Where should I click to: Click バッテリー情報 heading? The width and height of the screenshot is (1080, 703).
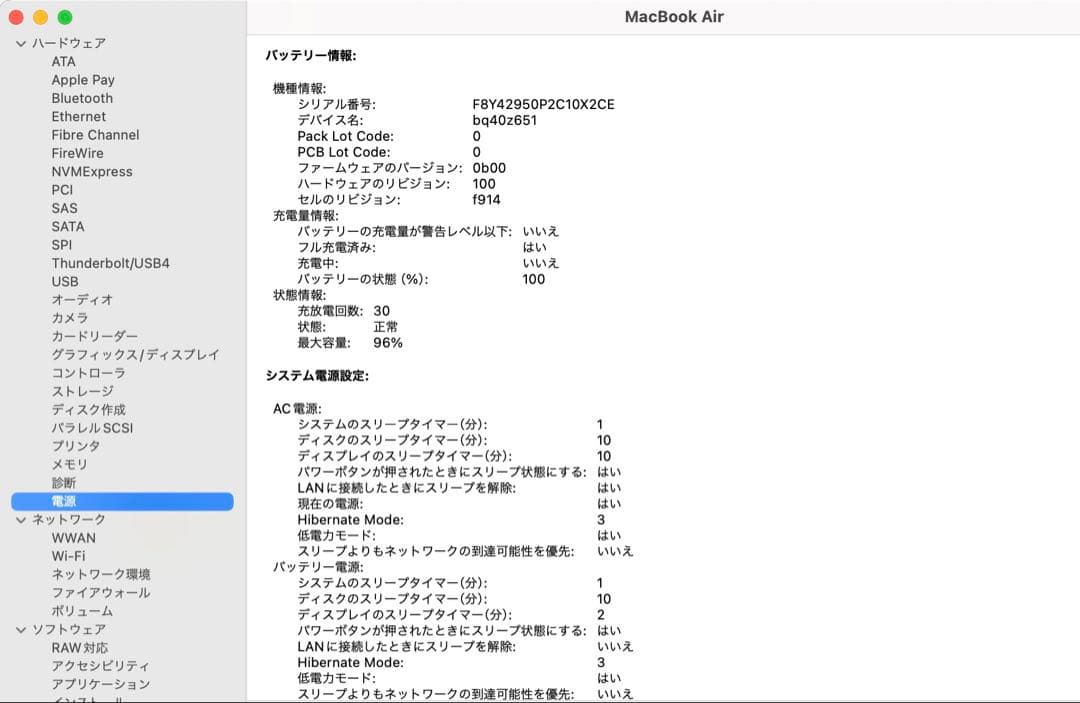(x=311, y=56)
